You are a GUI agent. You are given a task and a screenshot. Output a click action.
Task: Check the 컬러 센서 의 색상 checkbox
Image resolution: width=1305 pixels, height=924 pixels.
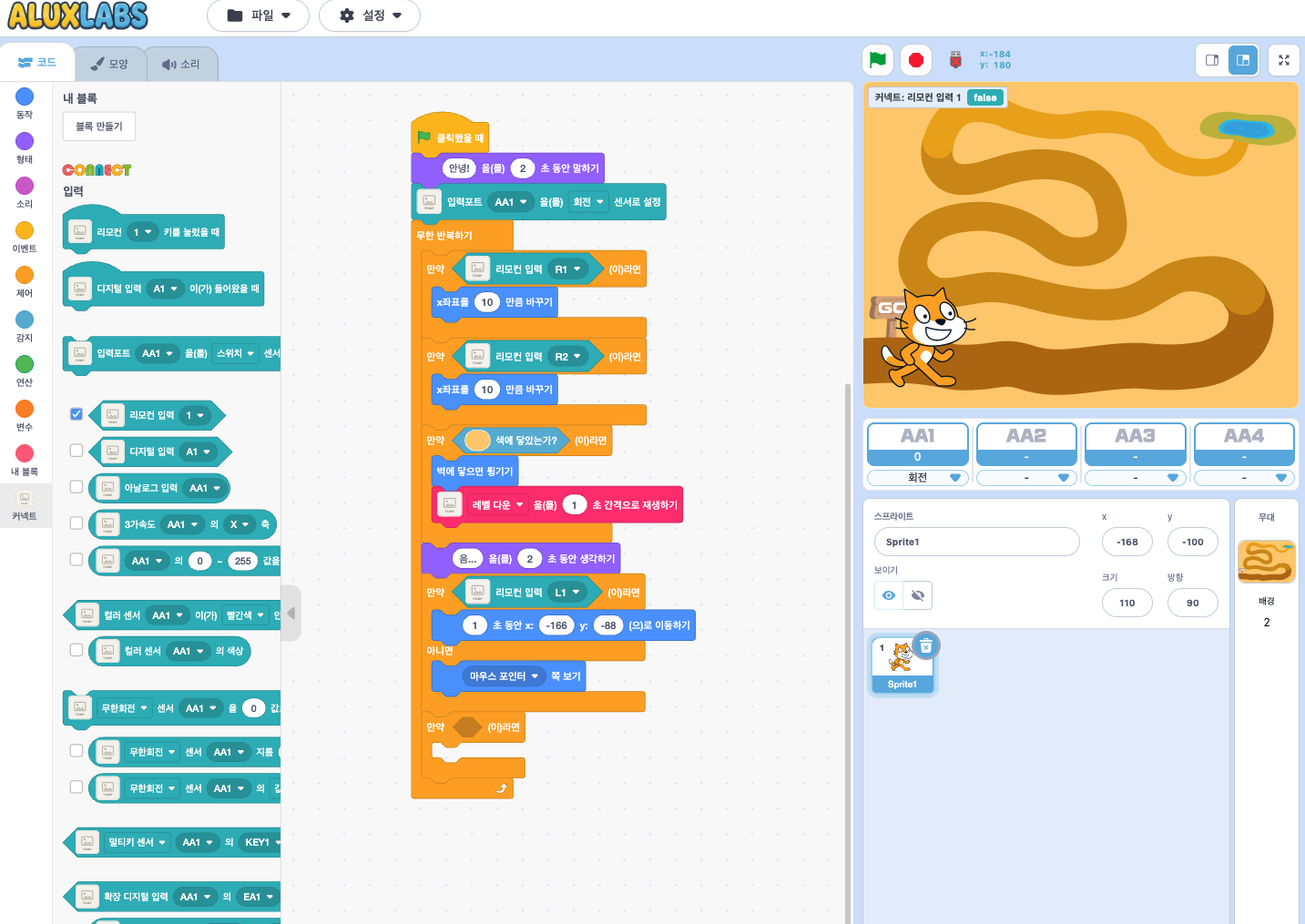coord(76,650)
